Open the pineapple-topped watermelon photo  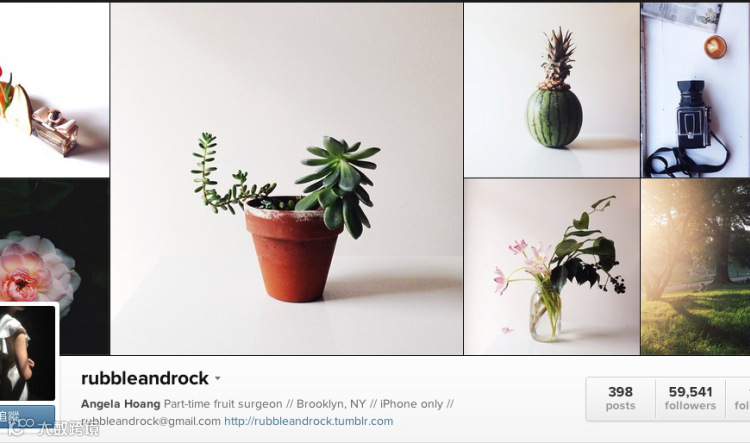552,90
